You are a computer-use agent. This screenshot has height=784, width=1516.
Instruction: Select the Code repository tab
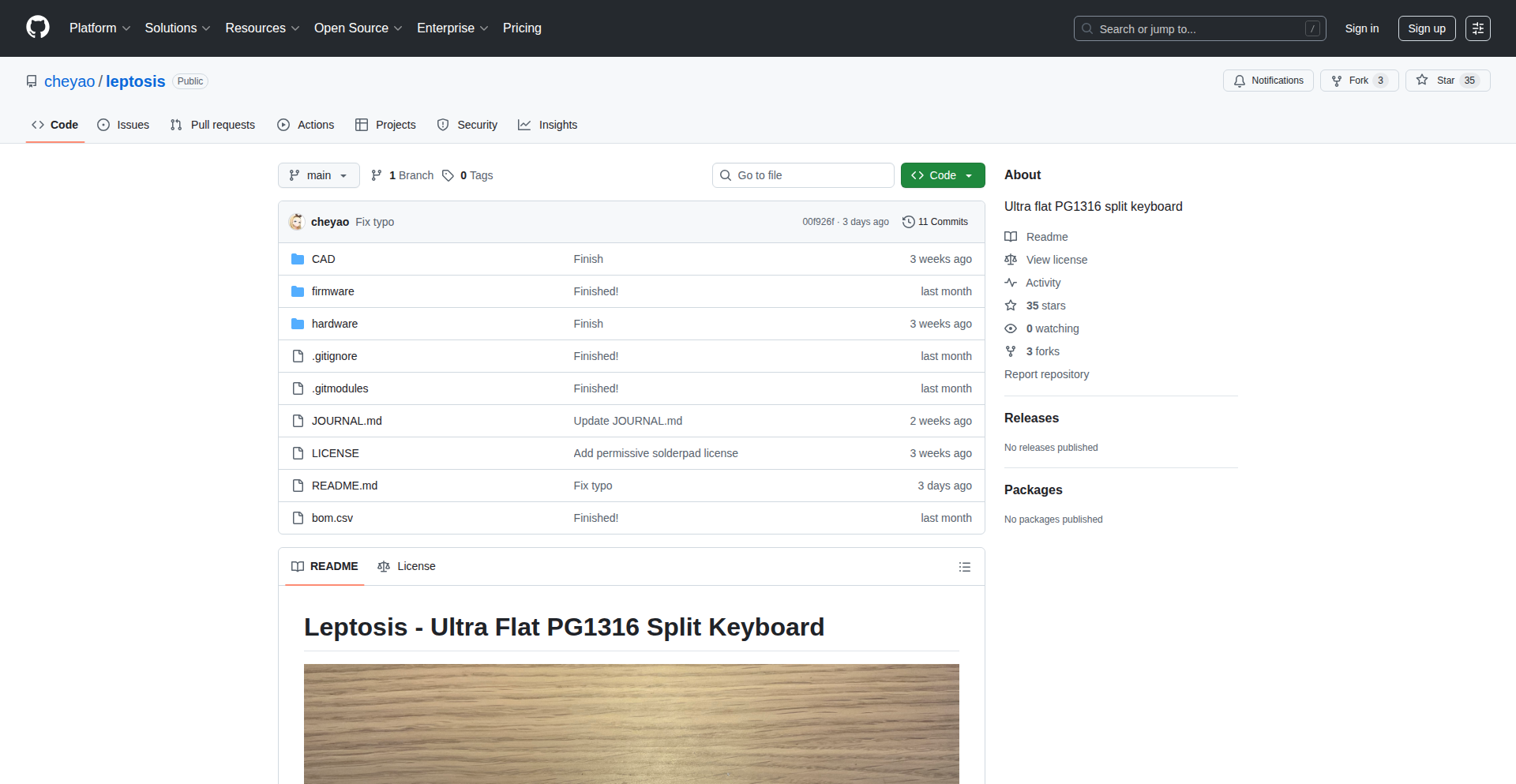(x=55, y=125)
